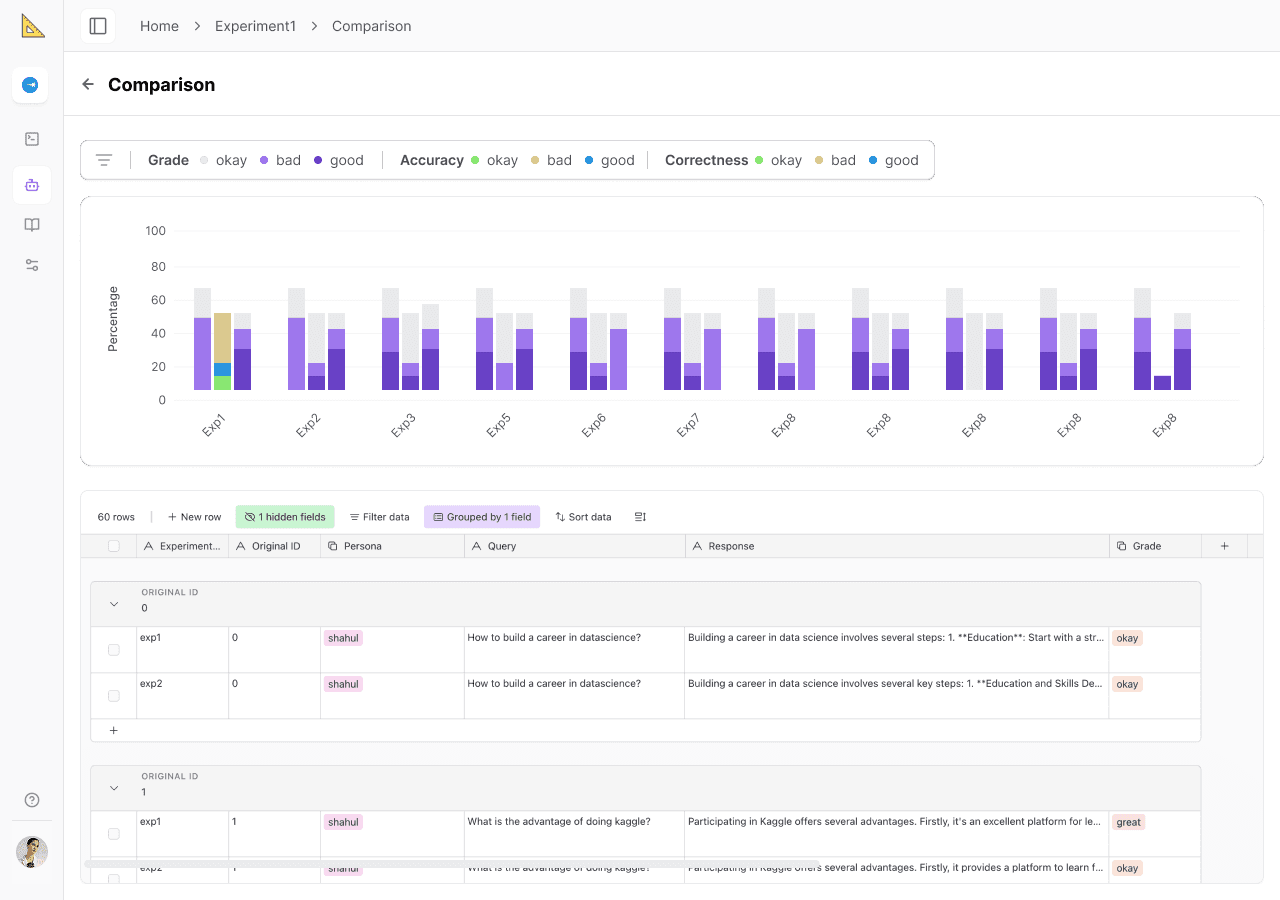Toggle the sidebar panel icon
This screenshot has height=900, width=1280.
tap(98, 26)
